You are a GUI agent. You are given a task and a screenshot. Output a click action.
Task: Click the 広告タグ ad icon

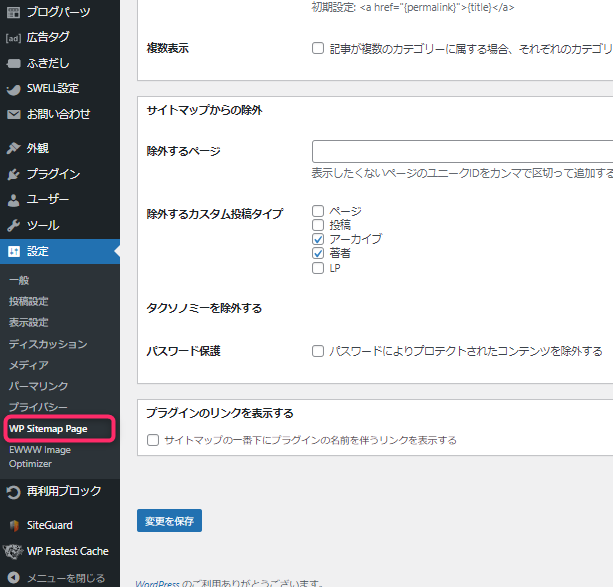click(13, 38)
